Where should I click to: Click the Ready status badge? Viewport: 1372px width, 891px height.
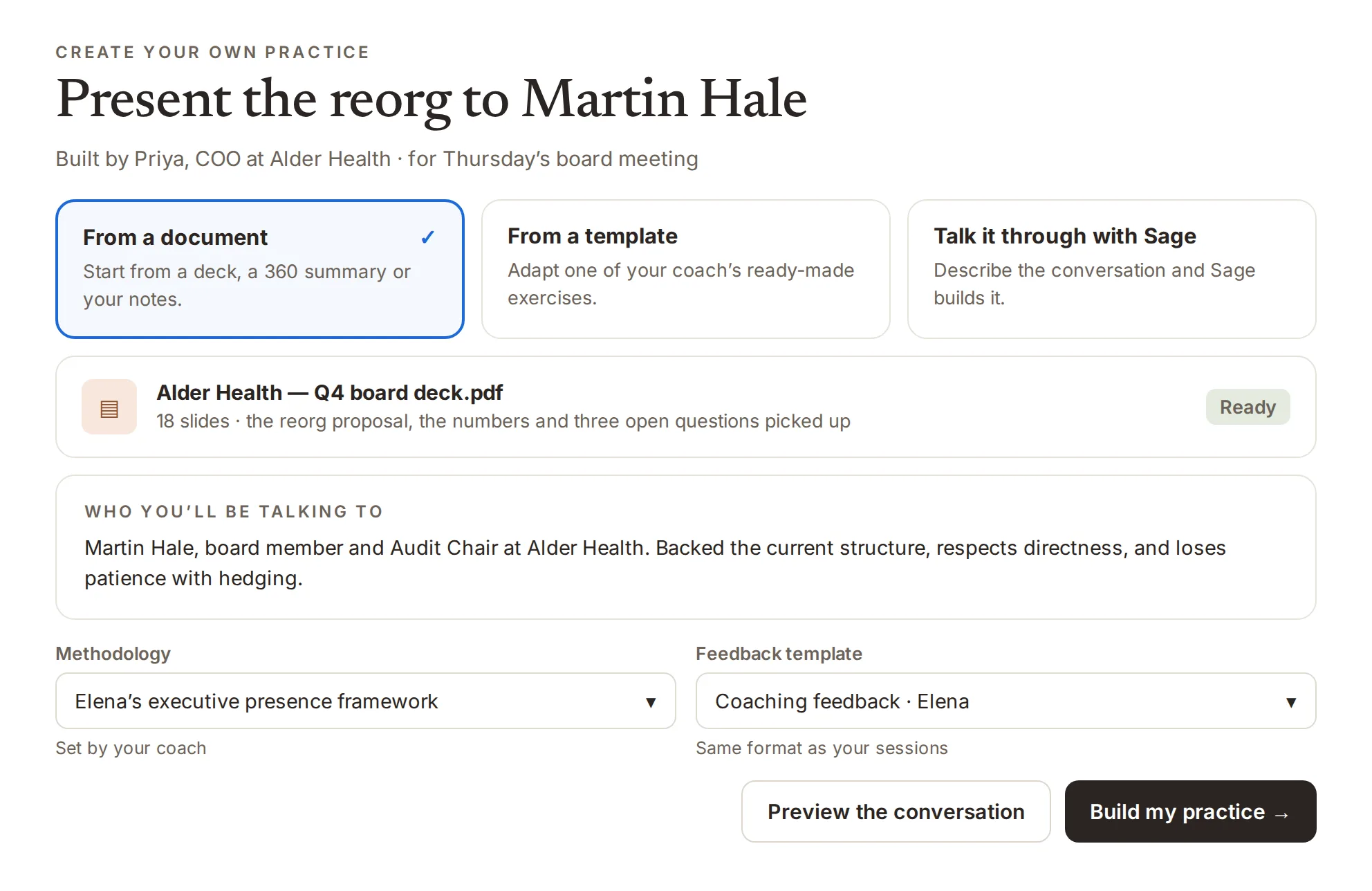[x=1248, y=407]
